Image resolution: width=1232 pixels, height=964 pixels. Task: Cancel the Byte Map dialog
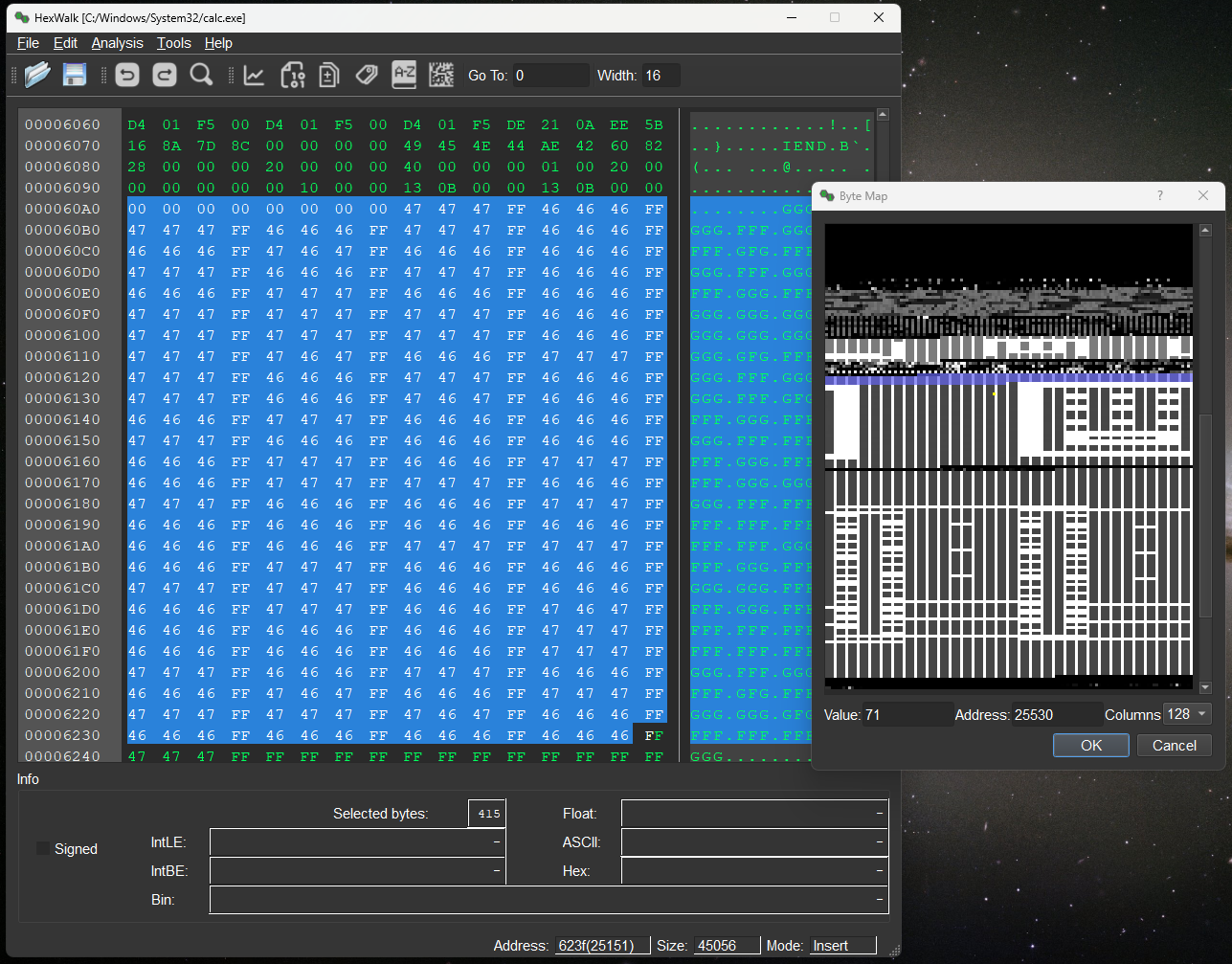(x=1174, y=745)
